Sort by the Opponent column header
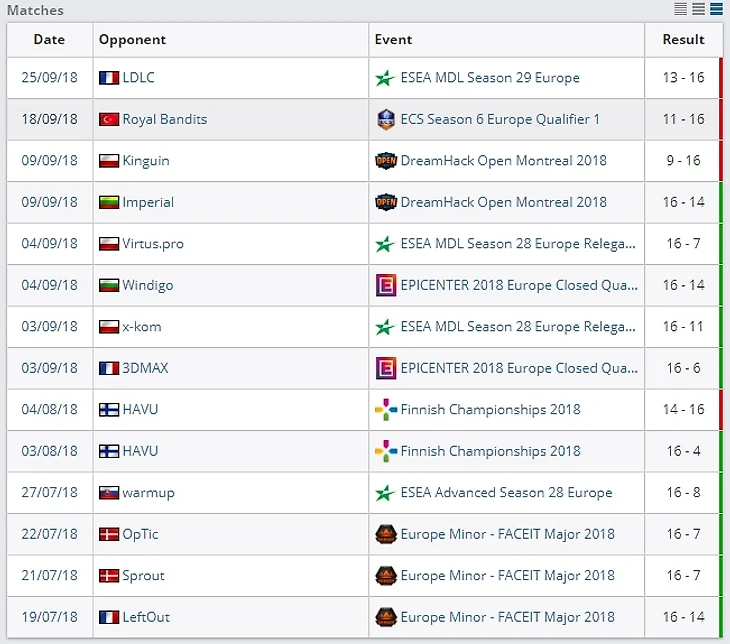730x644 pixels. click(x=132, y=40)
